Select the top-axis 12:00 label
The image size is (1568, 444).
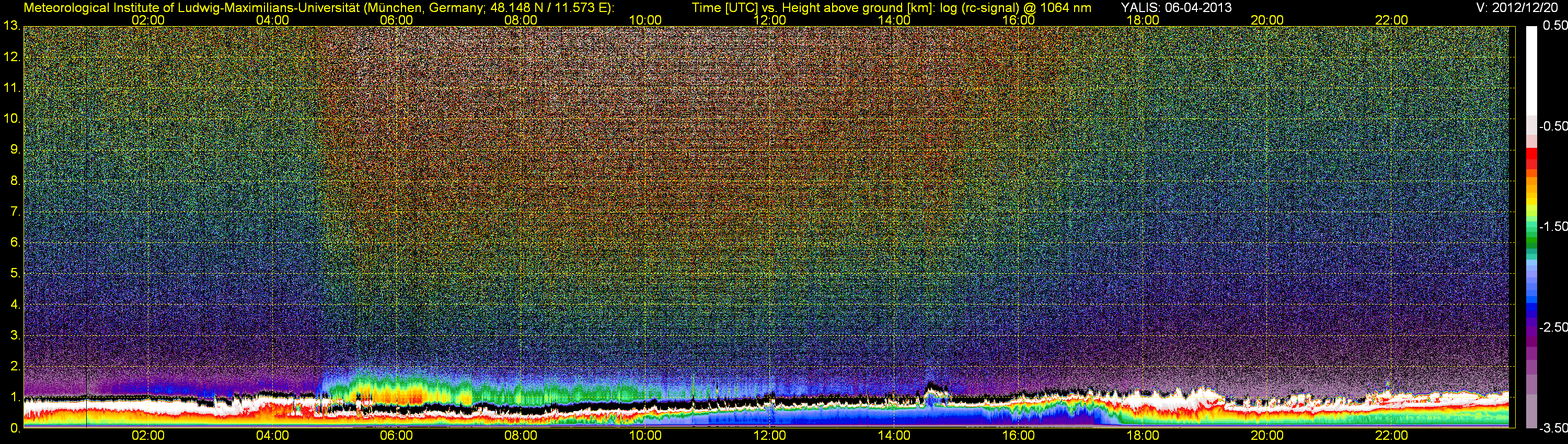tap(769, 20)
